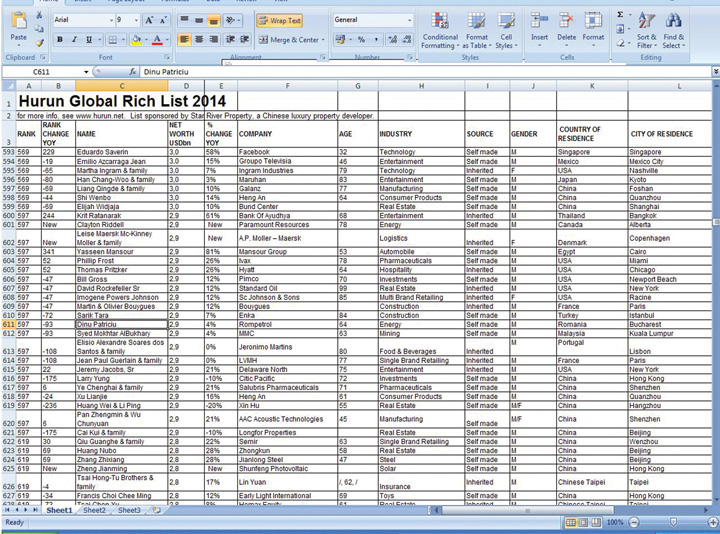This screenshot has height=534, width=720.
Task: Open the General number format dropdown
Action: pos(410,20)
